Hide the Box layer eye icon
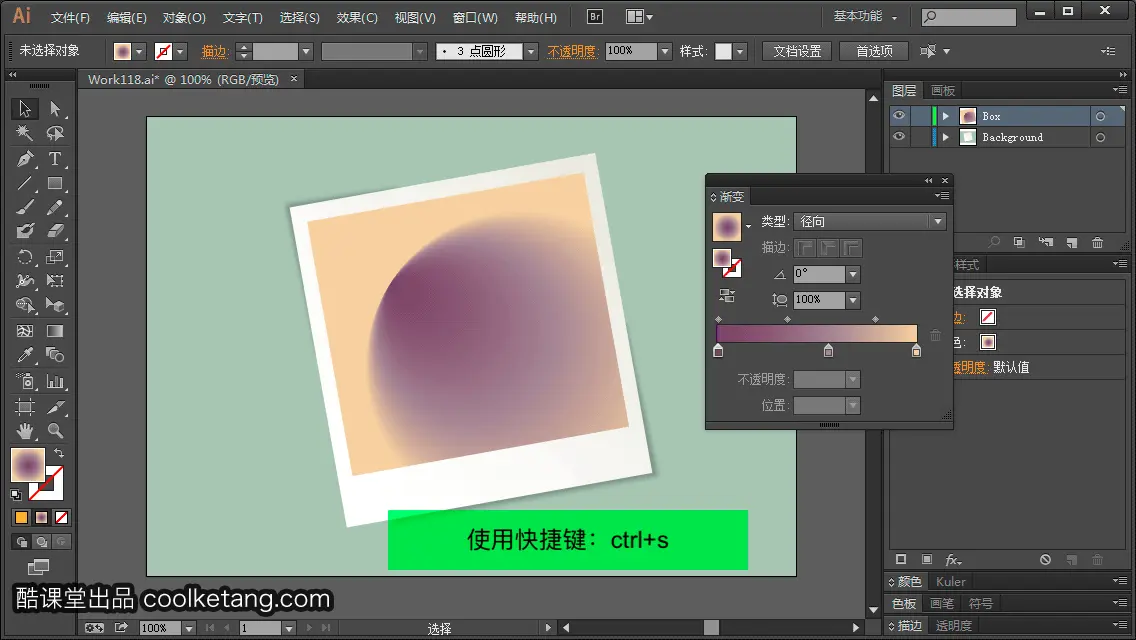This screenshot has height=640, width=1136. [x=899, y=116]
